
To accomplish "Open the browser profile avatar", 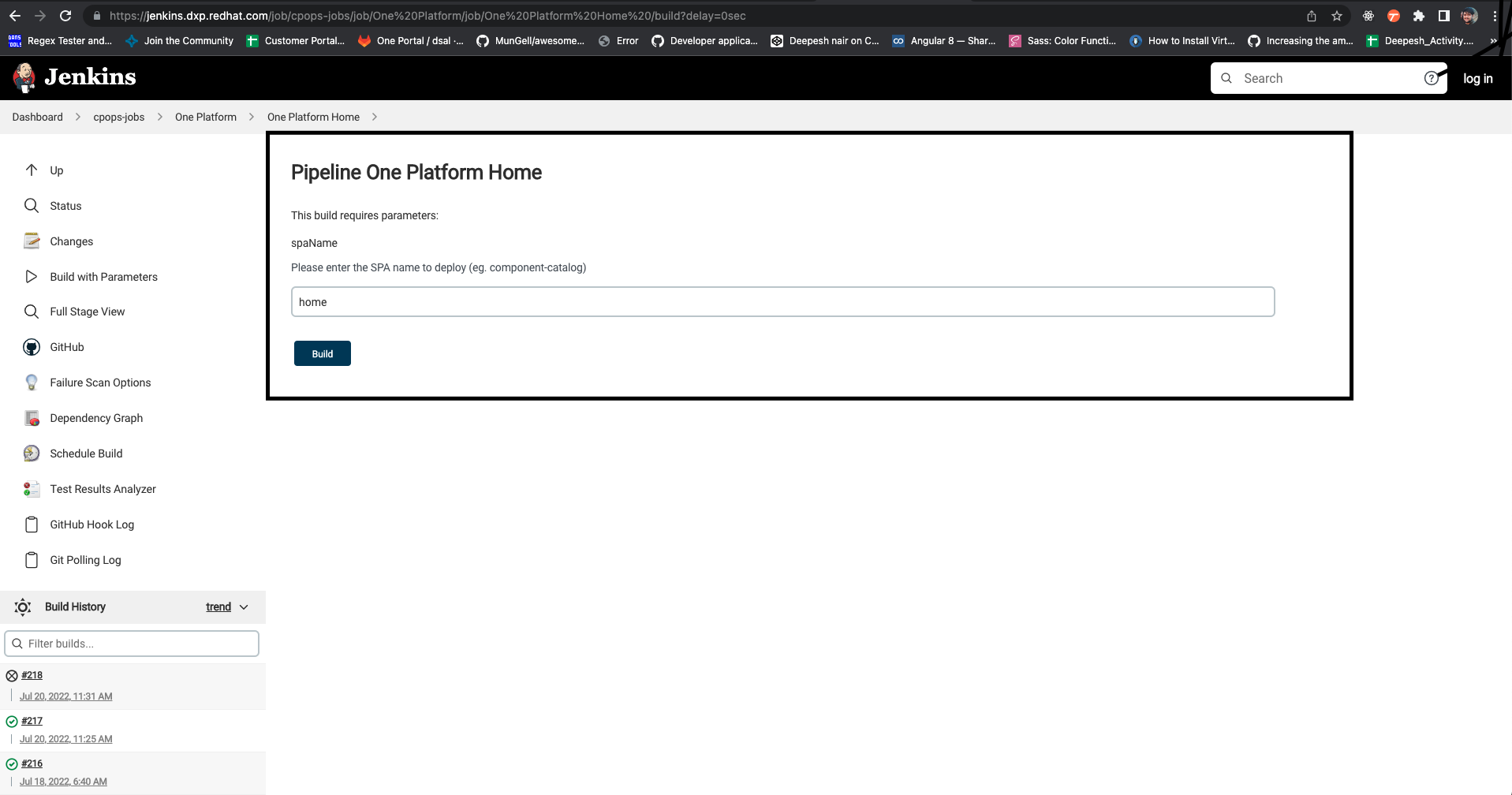I will 1469,16.
